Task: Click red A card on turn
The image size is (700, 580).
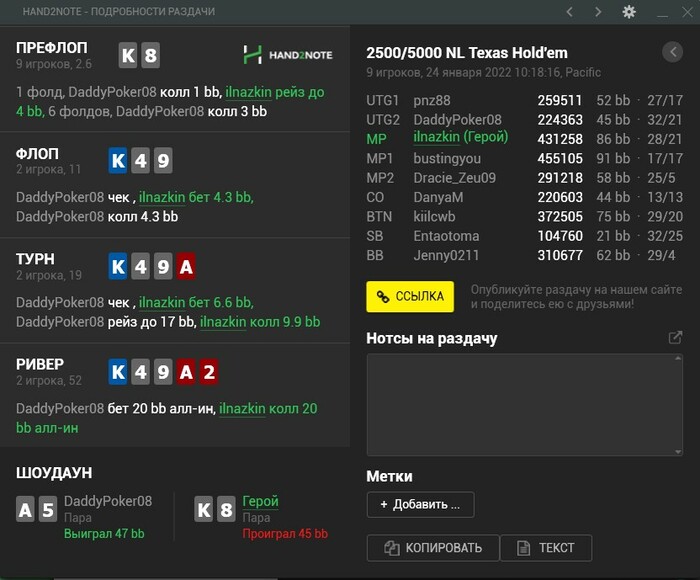Action: click(x=186, y=267)
